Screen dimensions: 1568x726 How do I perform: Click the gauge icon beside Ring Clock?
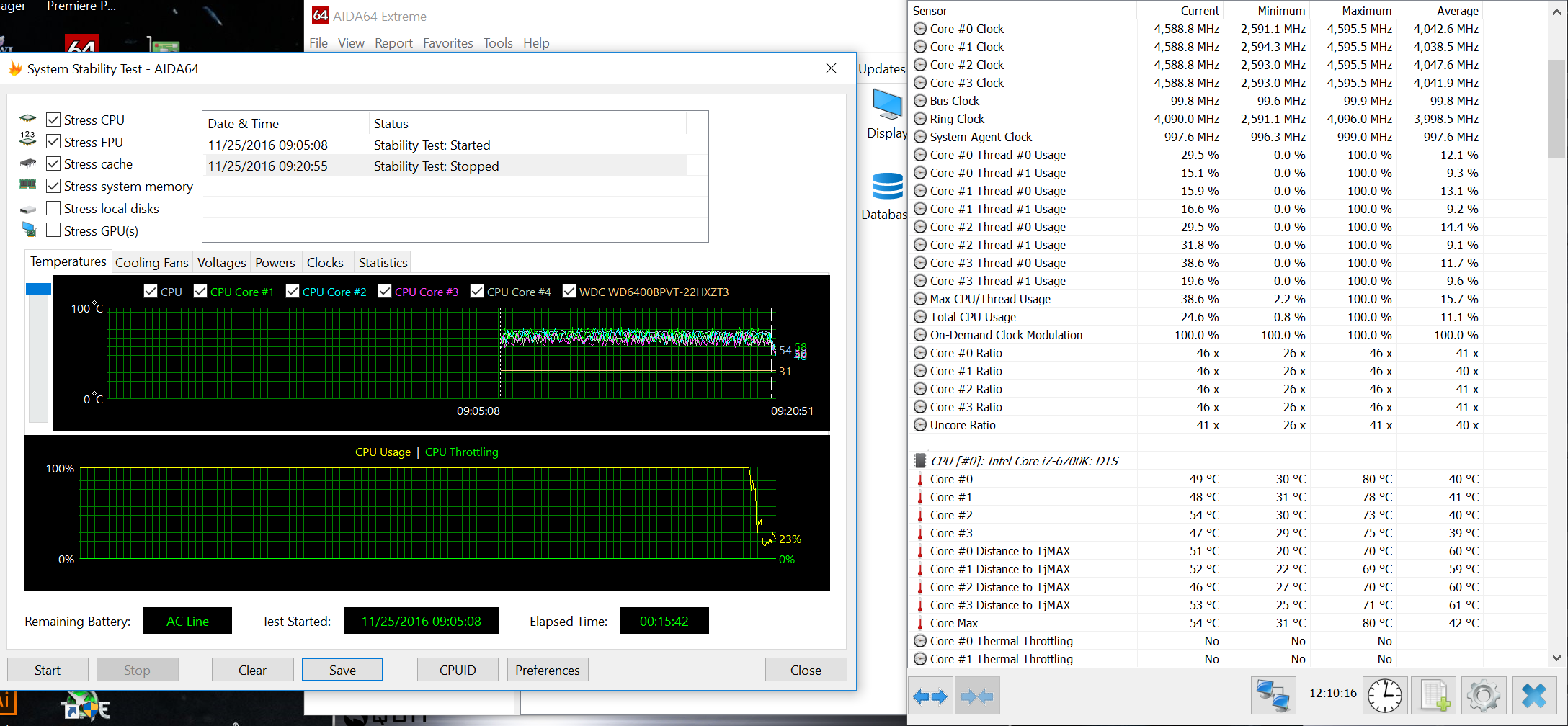pos(920,119)
